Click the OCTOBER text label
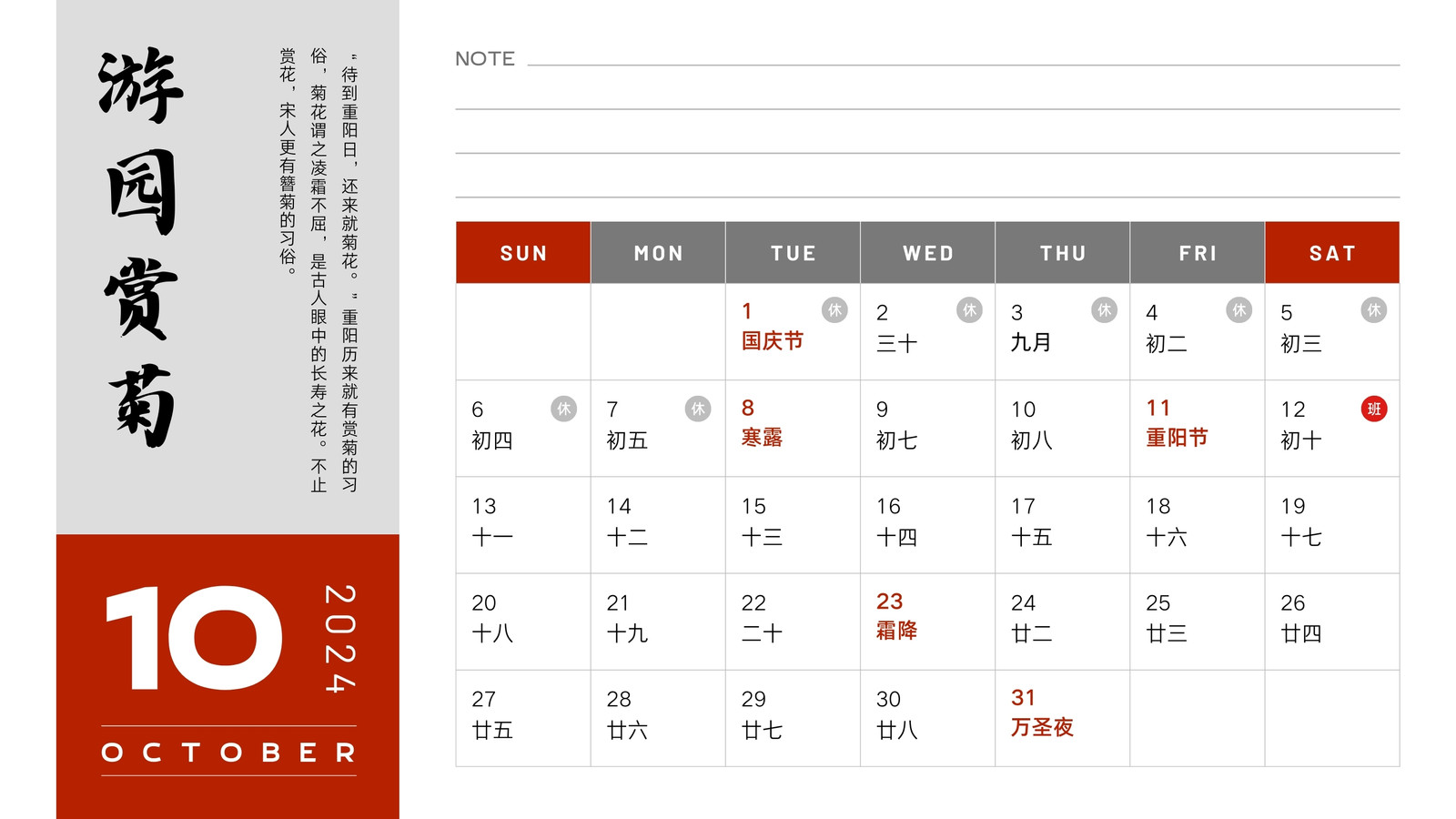 (228, 753)
